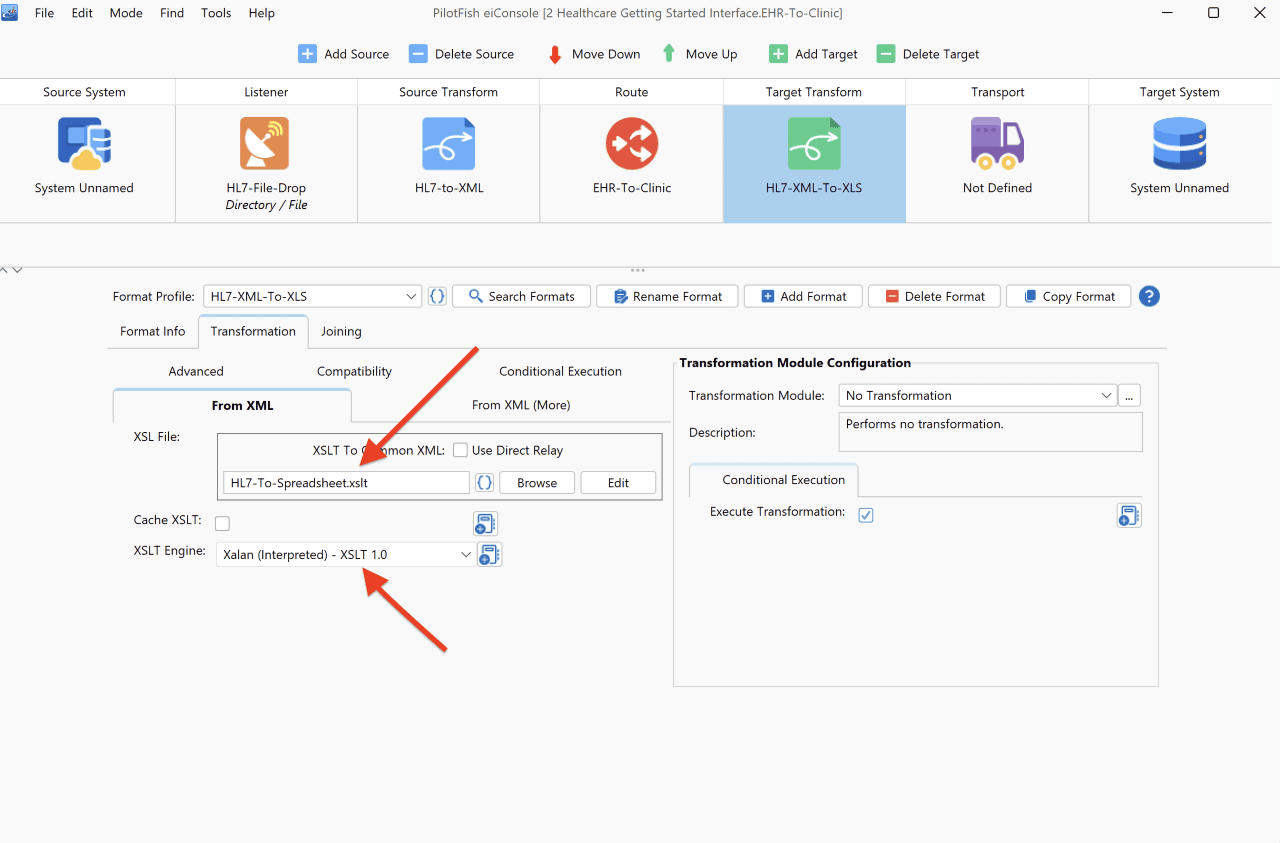
Task: Click the braces icon beside the XSL file field
Action: [484, 483]
